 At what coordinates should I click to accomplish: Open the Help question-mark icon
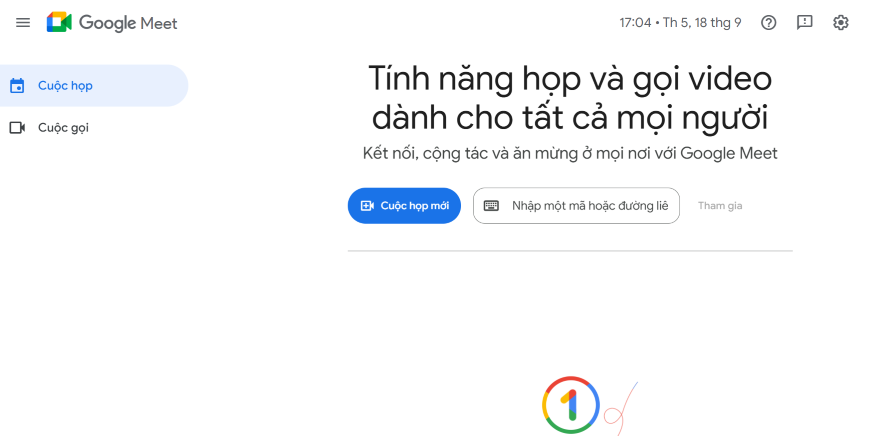(x=768, y=22)
